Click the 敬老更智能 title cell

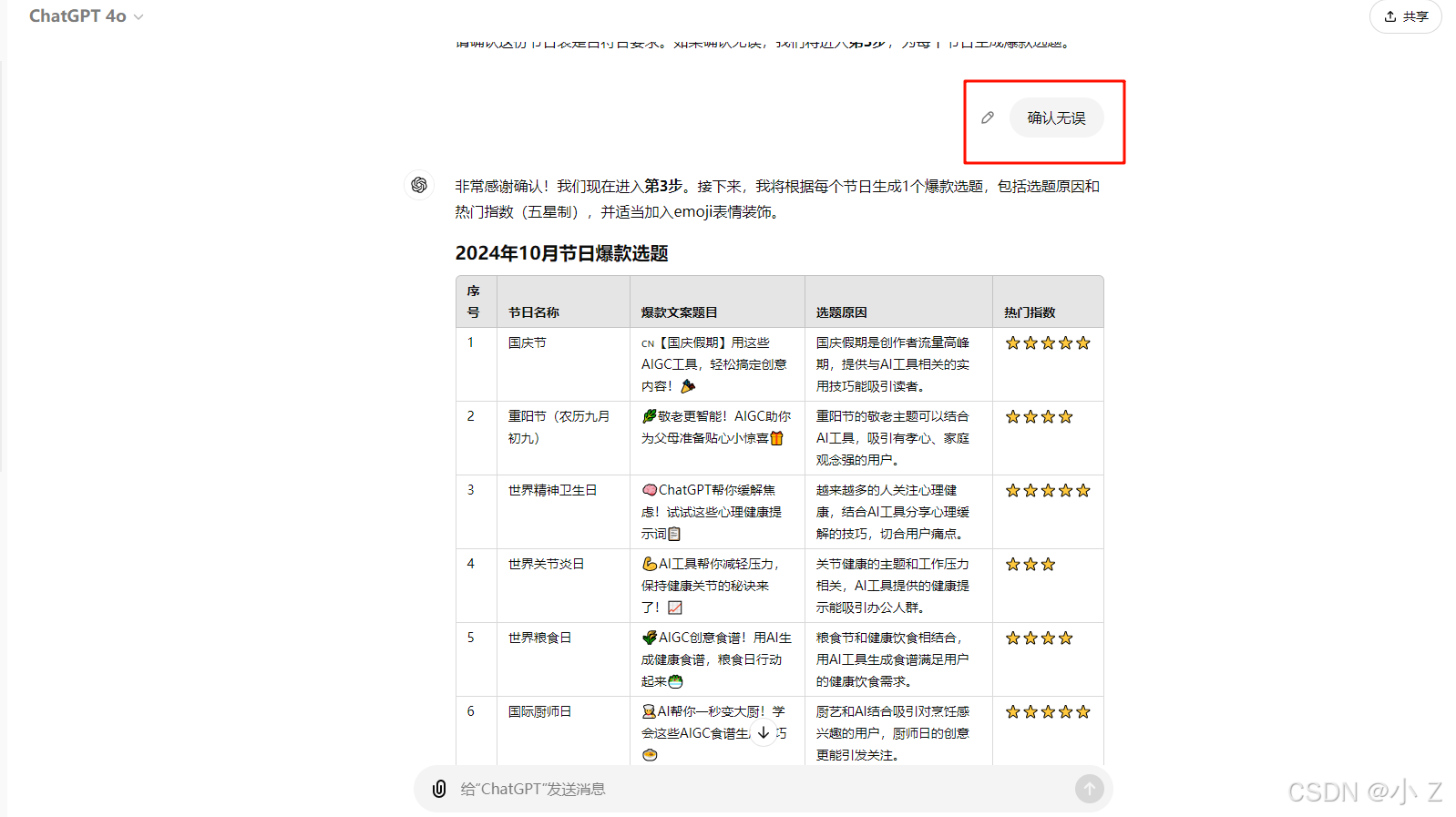tap(717, 438)
